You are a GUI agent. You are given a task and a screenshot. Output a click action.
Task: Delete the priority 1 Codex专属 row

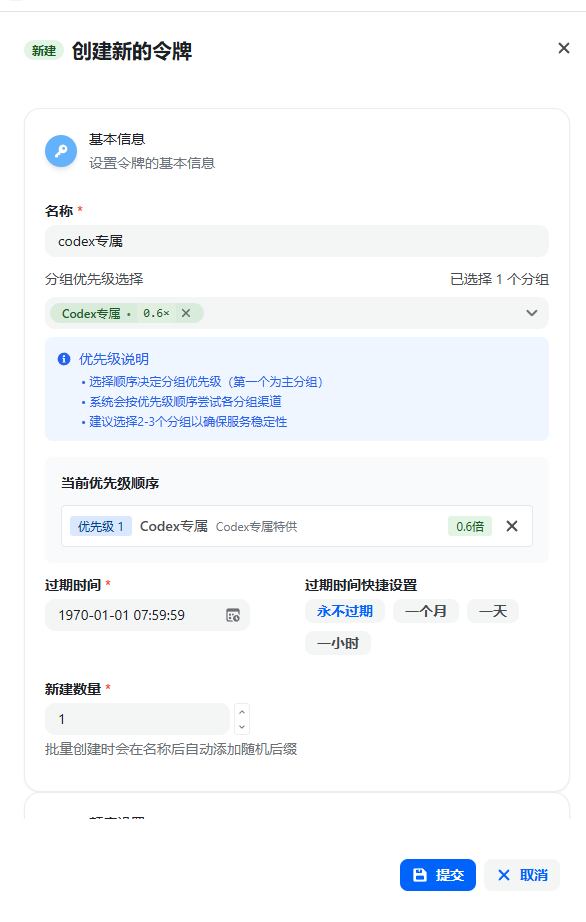(512, 526)
